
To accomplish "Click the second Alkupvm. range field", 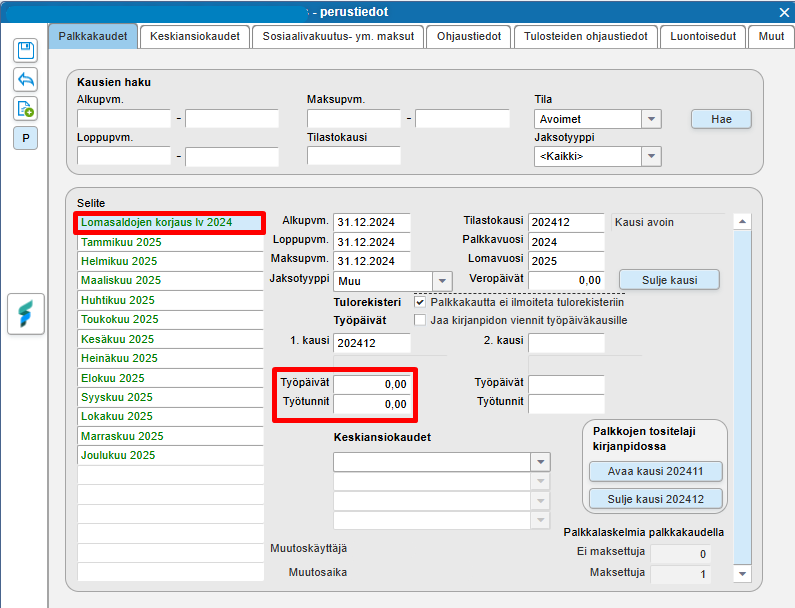I will [x=232, y=119].
